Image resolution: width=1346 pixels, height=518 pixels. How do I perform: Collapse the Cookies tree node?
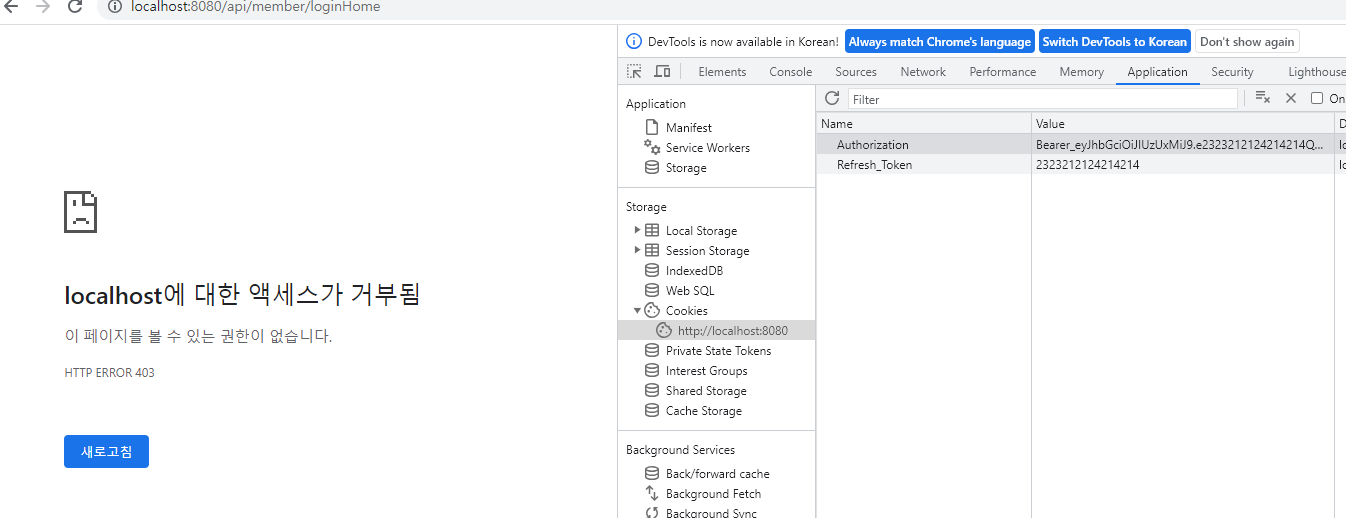[x=638, y=310]
